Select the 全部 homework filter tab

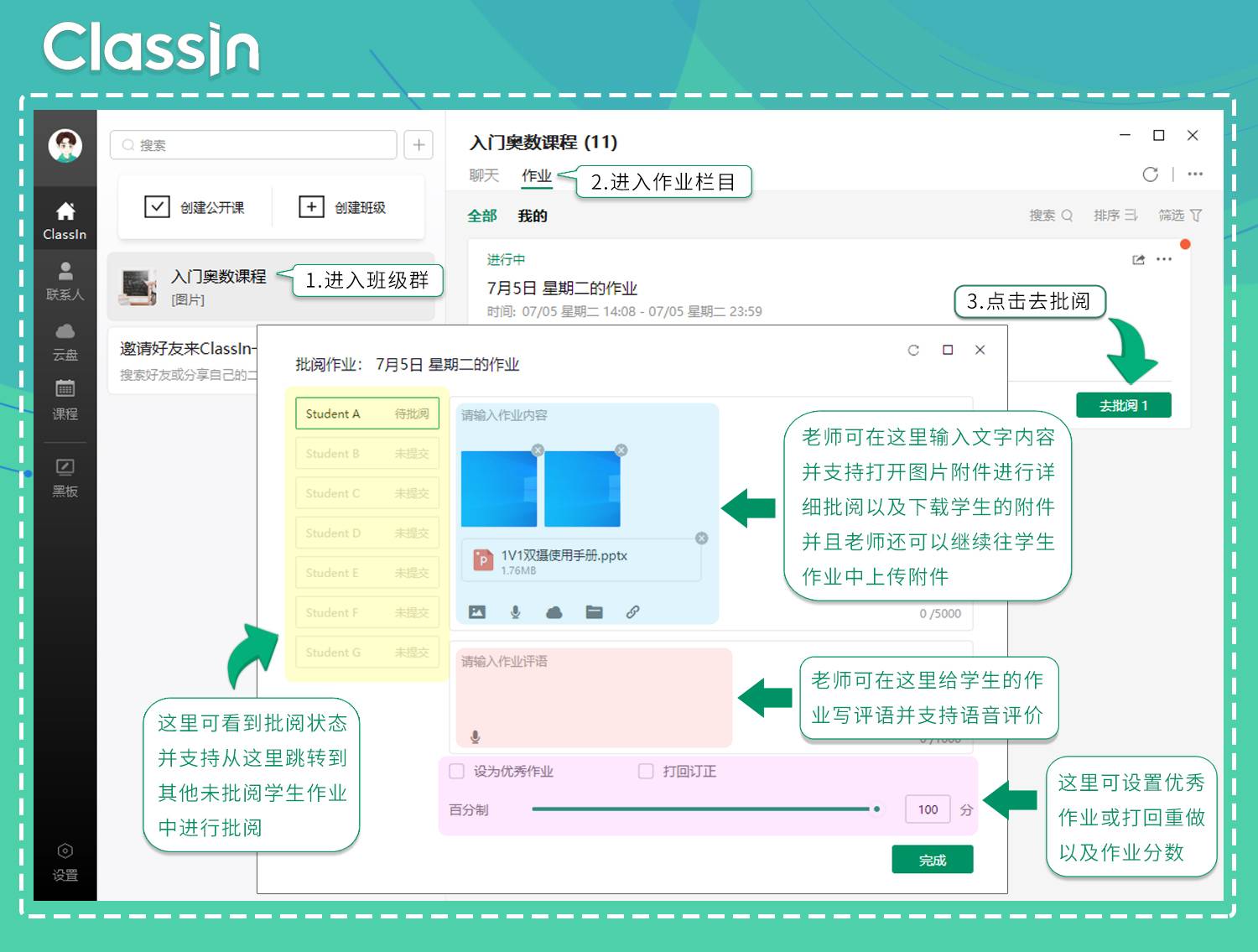tap(481, 216)
